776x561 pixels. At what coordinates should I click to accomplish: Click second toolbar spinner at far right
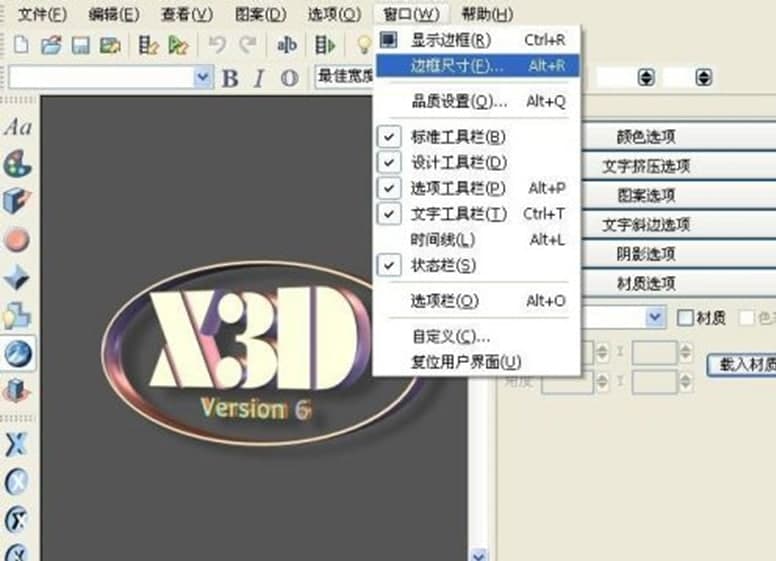[704, 78]
